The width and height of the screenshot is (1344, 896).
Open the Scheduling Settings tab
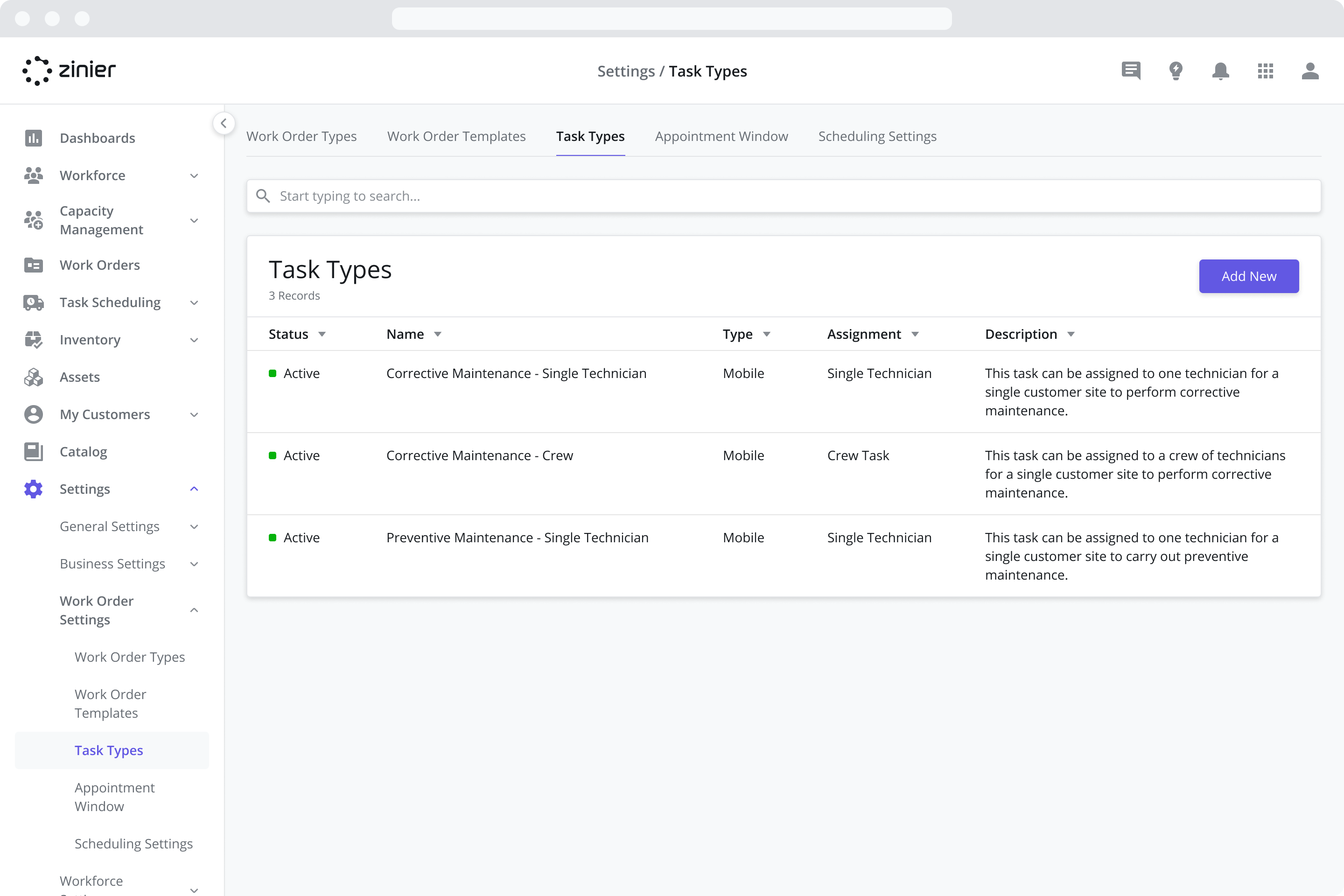(877, 136)
